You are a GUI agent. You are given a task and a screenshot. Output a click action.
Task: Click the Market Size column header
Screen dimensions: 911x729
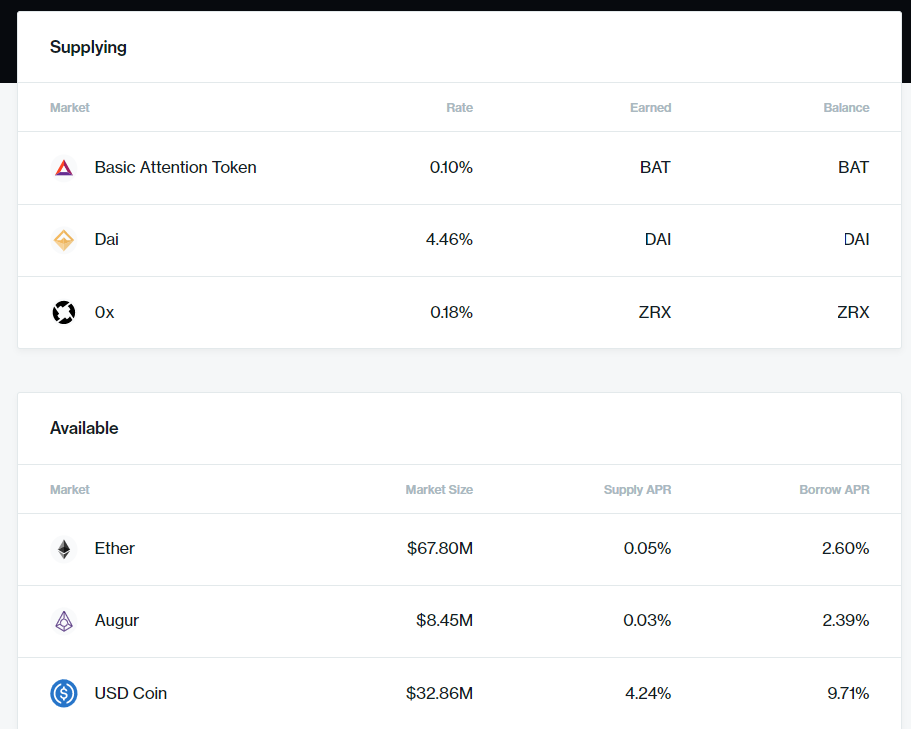[x=439, y=490]
